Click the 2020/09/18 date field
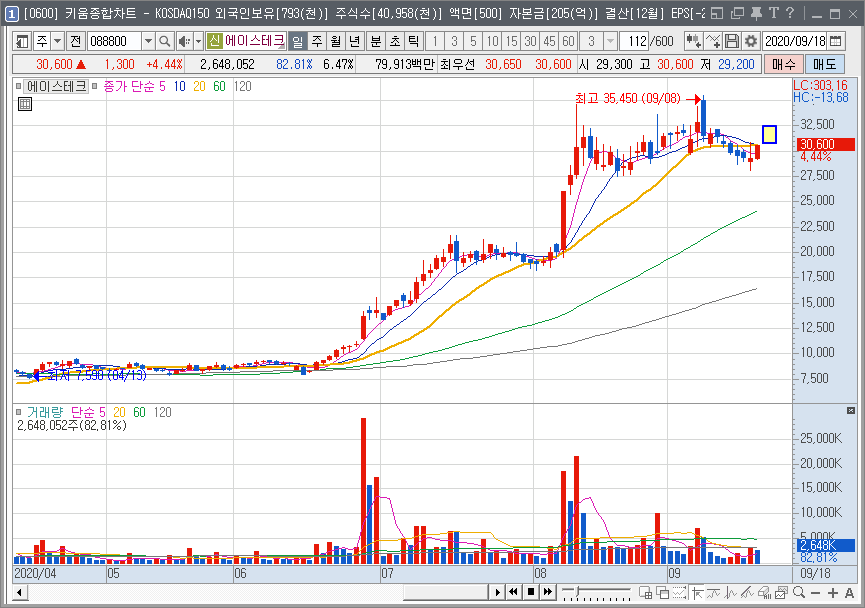865x608 pixels. pos(795,41)
